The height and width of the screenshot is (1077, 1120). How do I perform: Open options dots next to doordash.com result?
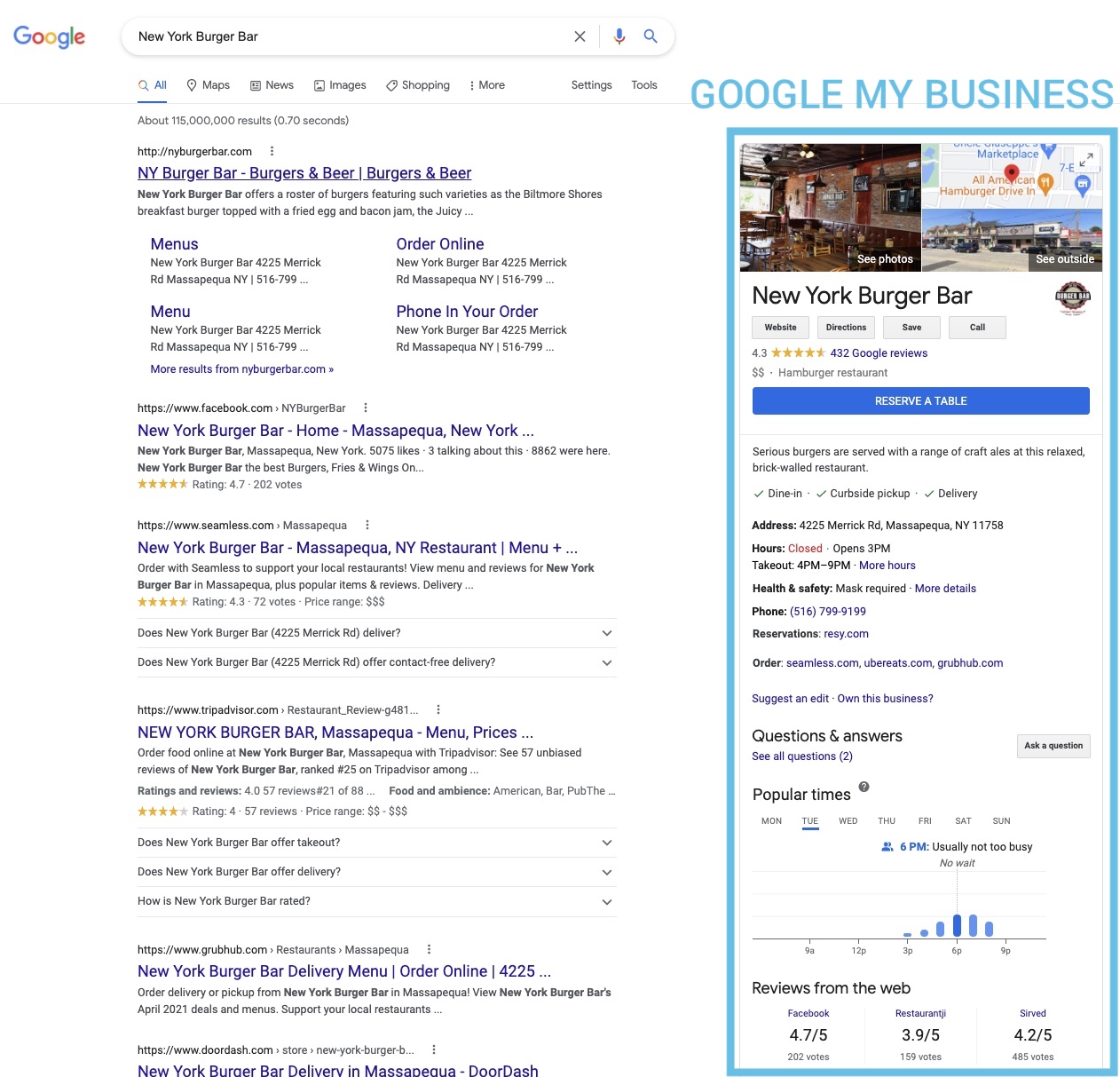point(433,1049)
